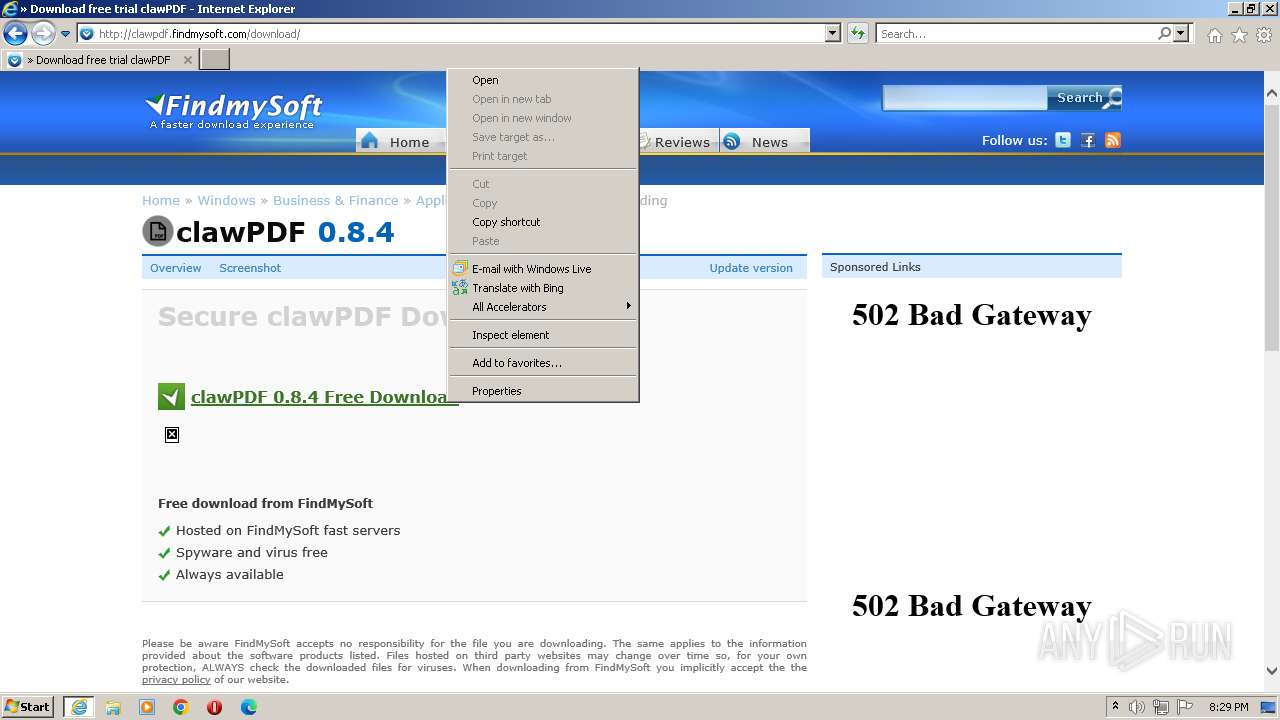Click the Internet Explorer taskbar icon
This screenshot has height=720, width=1280.
click(78, 707)
